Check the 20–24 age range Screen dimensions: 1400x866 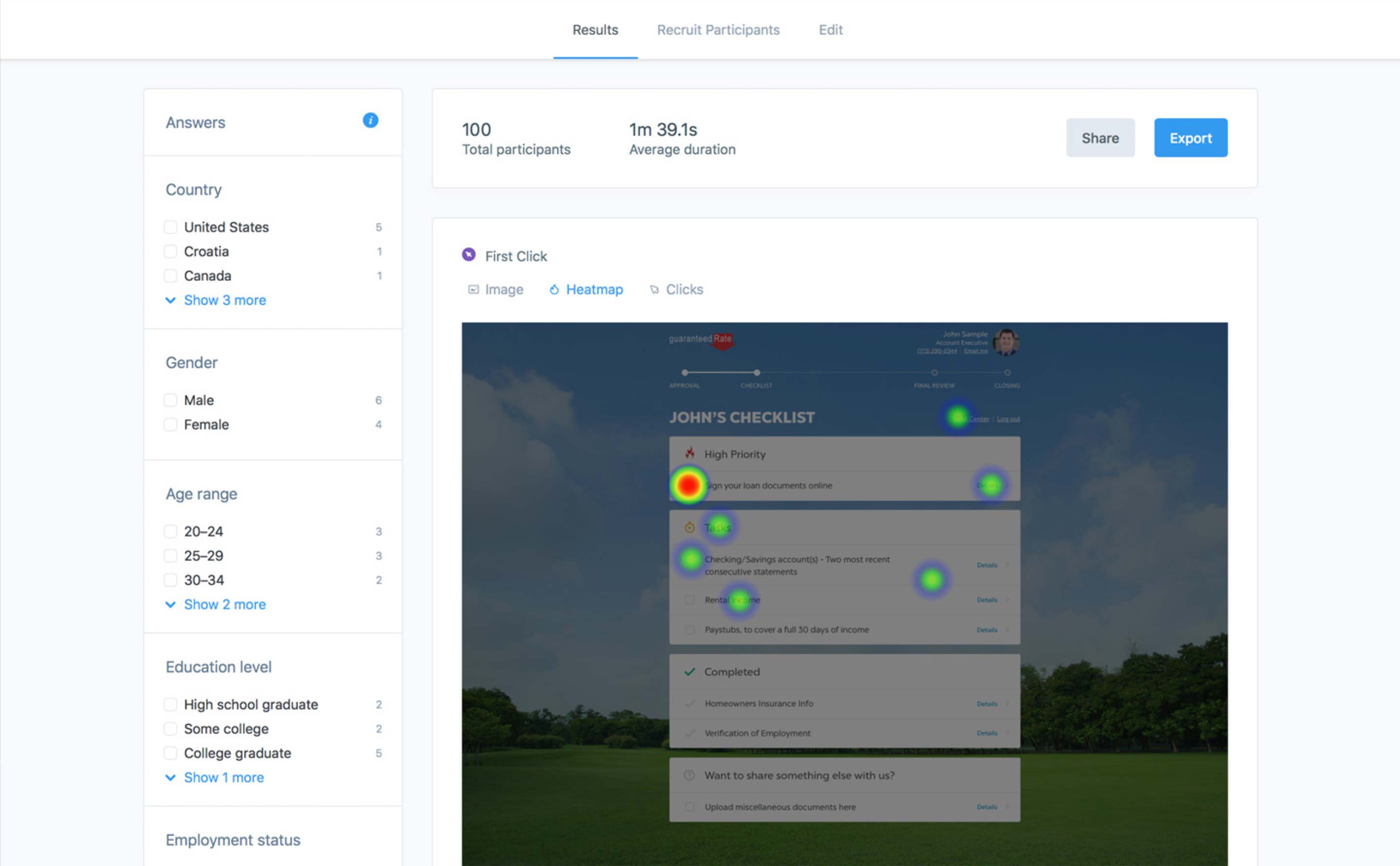click(x=171, y=532)
